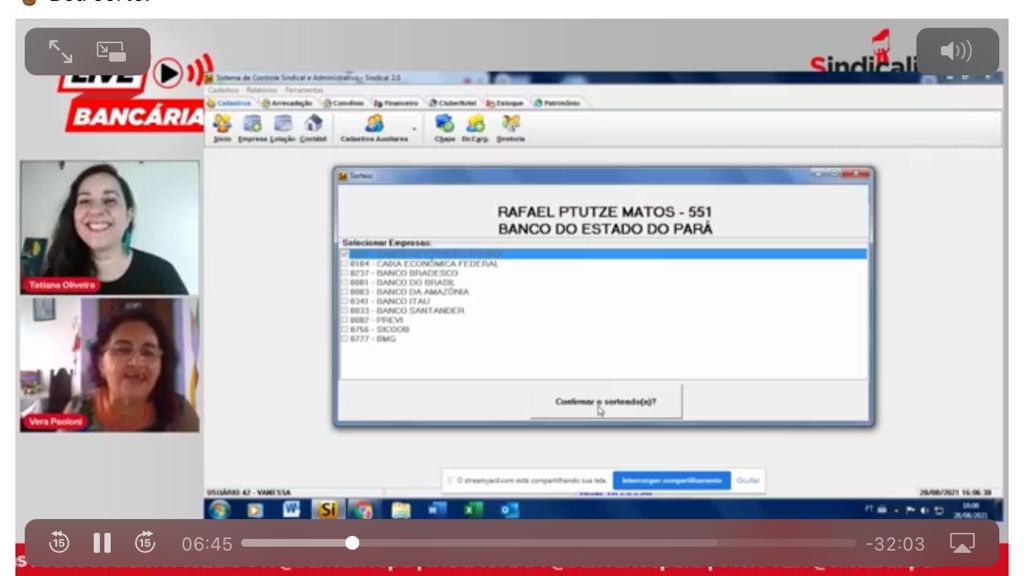Open the Dir.Carg. toolbar icon
This screenshot has height=576, width=1024.
tap(475, 127)
